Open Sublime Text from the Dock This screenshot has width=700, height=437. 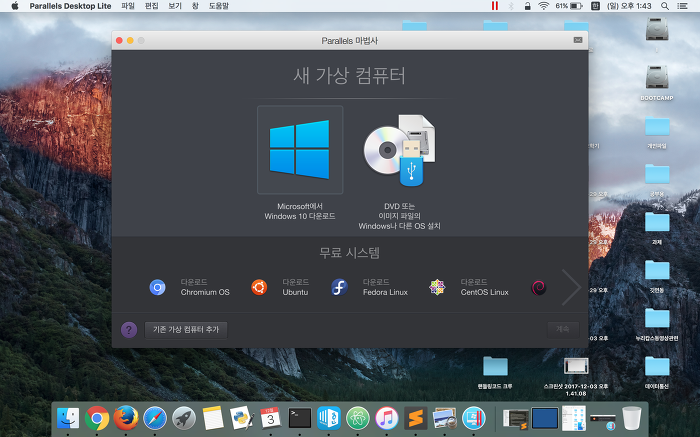pyautogui.click(x=416, y=419)
